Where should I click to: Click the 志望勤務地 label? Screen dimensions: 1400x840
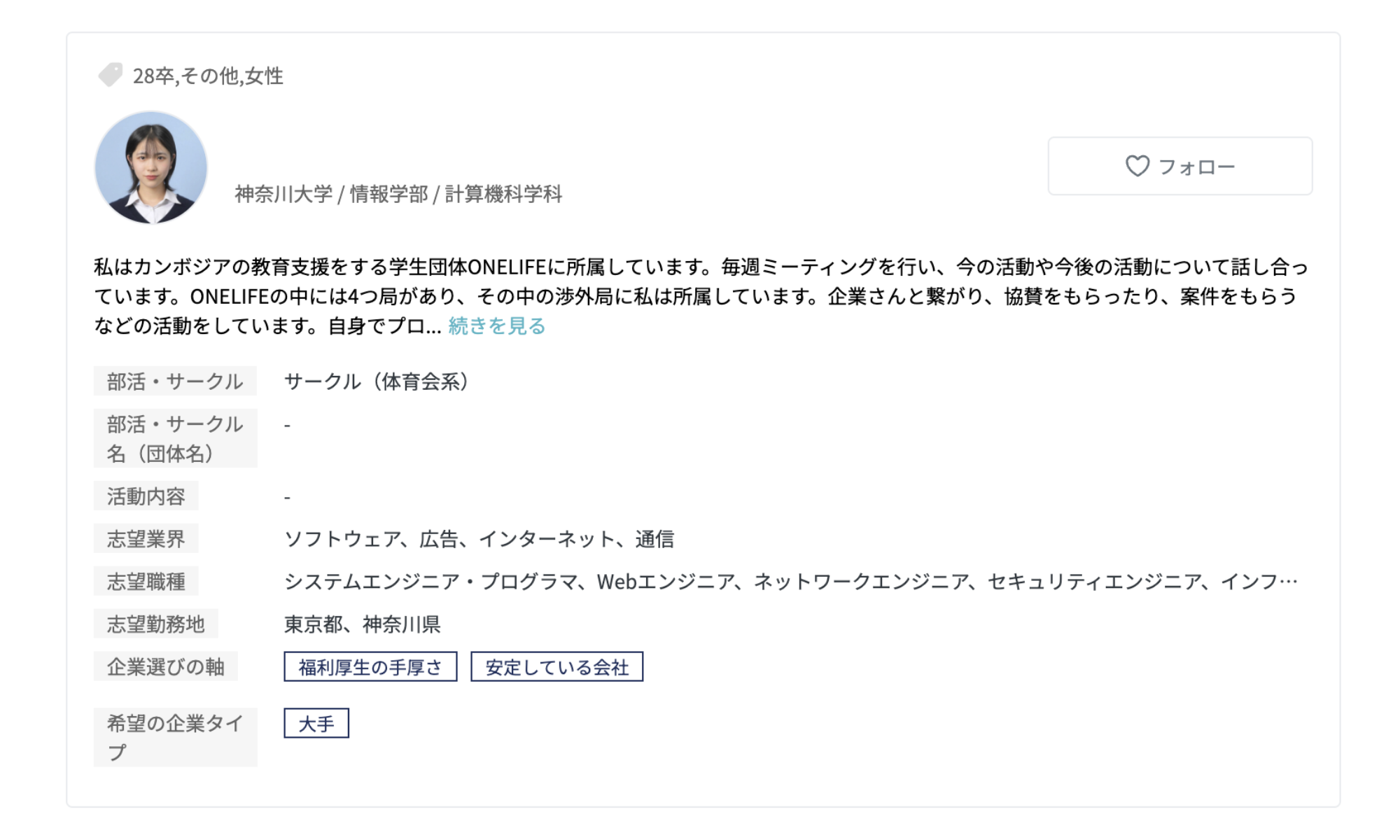point(155,624)
